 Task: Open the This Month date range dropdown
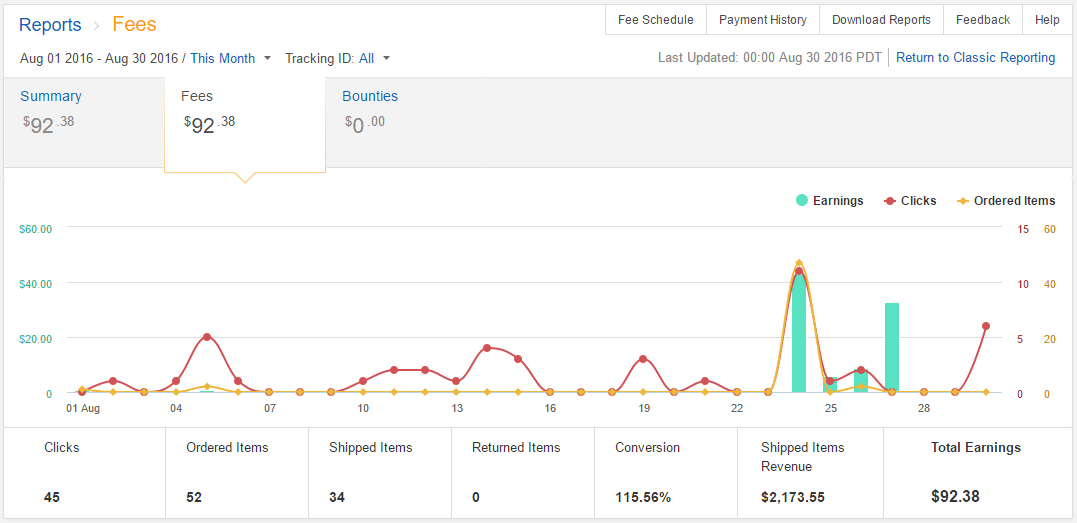point(230,59)
